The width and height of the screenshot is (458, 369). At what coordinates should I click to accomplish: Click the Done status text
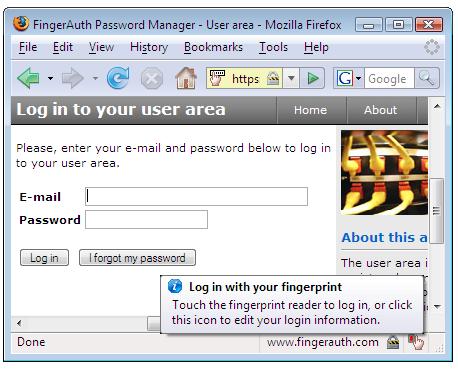(31, 342)
